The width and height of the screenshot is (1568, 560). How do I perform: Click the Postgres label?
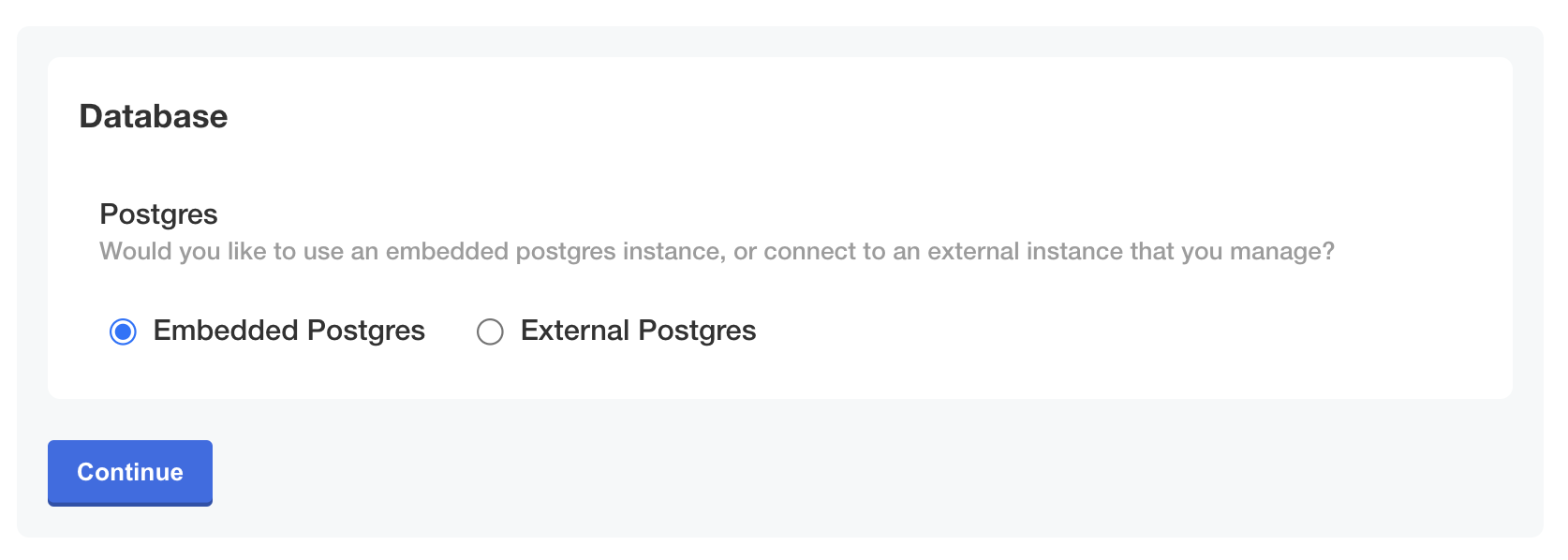pyautogui.click(x=157, y=214)
